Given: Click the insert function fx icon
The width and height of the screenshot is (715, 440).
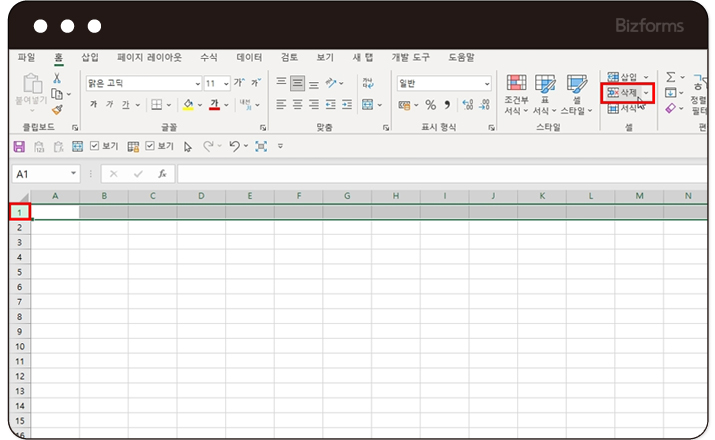Looking at the screenshot, I should 162,173.
